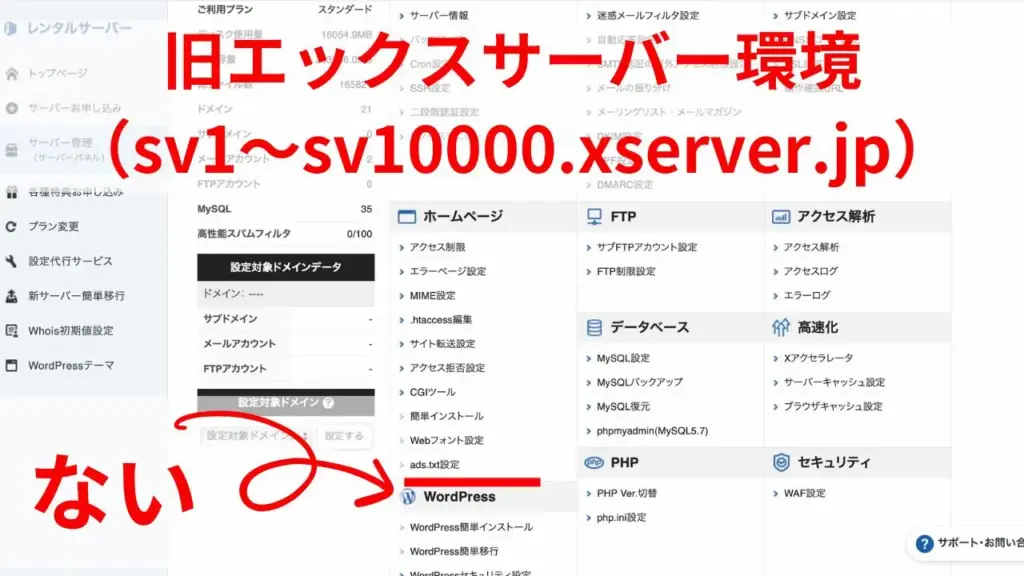Open プラン変更 in the sidebar

[54, 227]
